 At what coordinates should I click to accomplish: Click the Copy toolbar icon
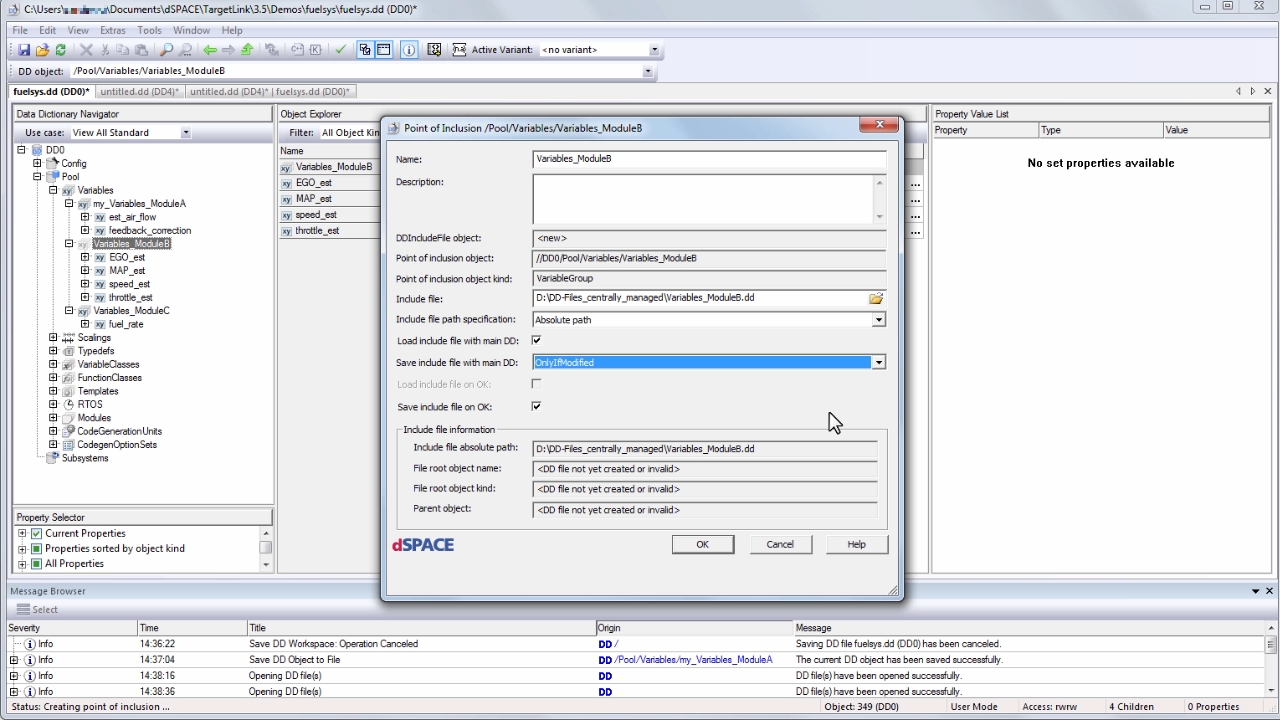122,49
